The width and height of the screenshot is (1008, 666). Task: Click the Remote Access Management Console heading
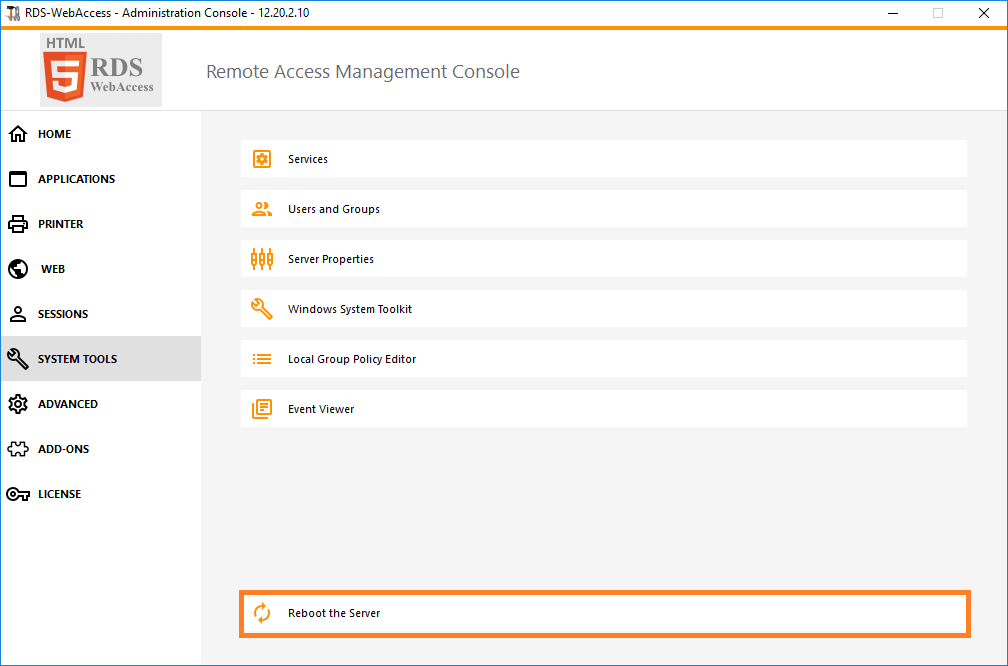tap(363, 71)
